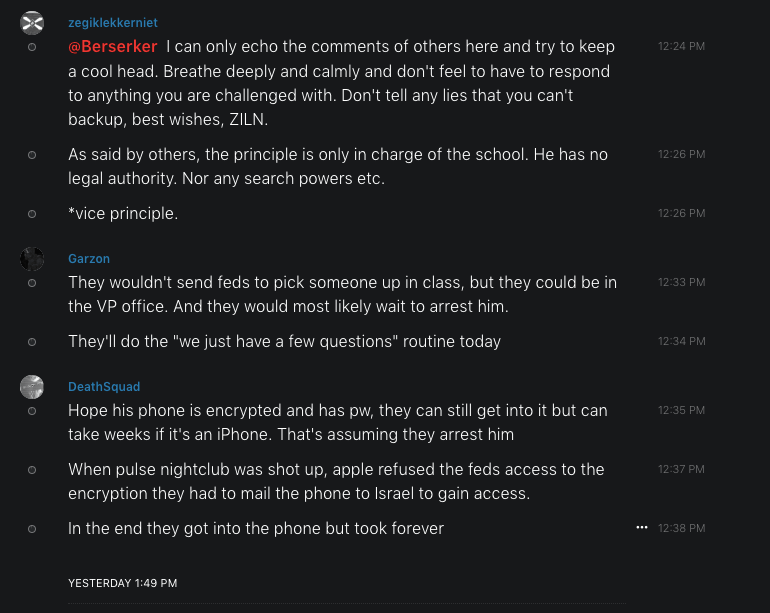Click circle marker beside "As said by others" message
This screenshot has height=613, width=770.
click(32, 155)
